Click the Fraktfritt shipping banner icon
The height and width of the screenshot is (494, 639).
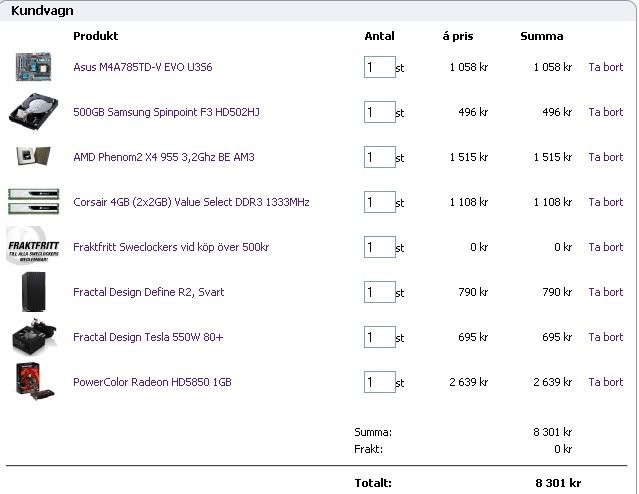coord(33,246)
